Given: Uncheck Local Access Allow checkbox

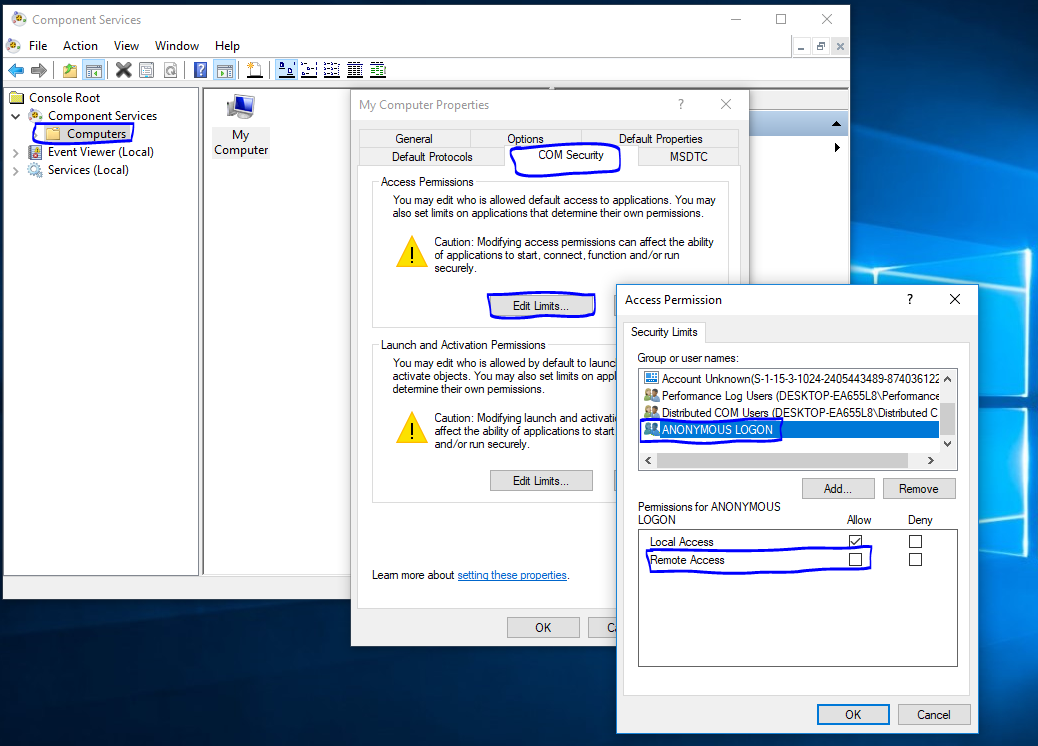Looking at the screenshot, I should 855,541.
